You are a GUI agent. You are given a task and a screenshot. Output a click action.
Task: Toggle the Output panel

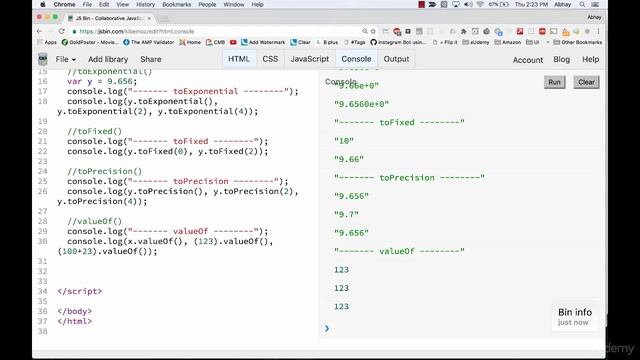point(396,59)
